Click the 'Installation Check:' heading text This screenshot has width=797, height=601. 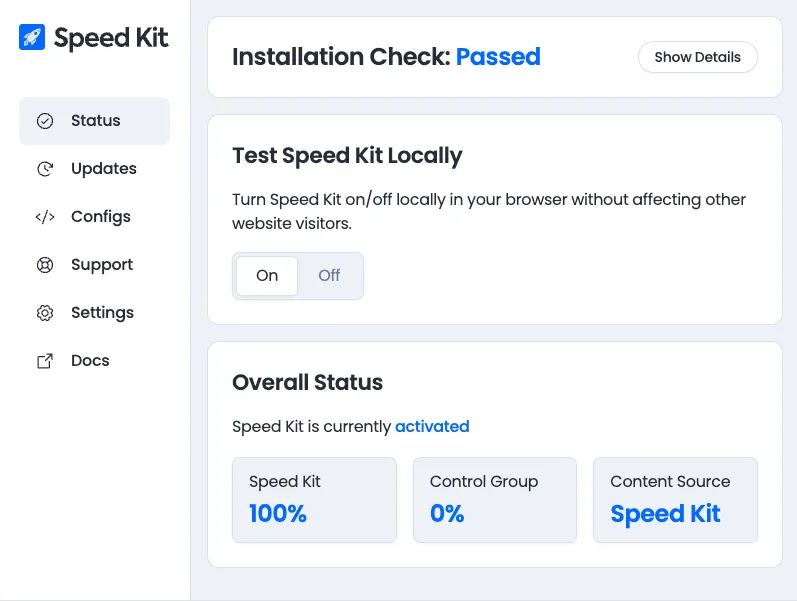coord(342,56)
